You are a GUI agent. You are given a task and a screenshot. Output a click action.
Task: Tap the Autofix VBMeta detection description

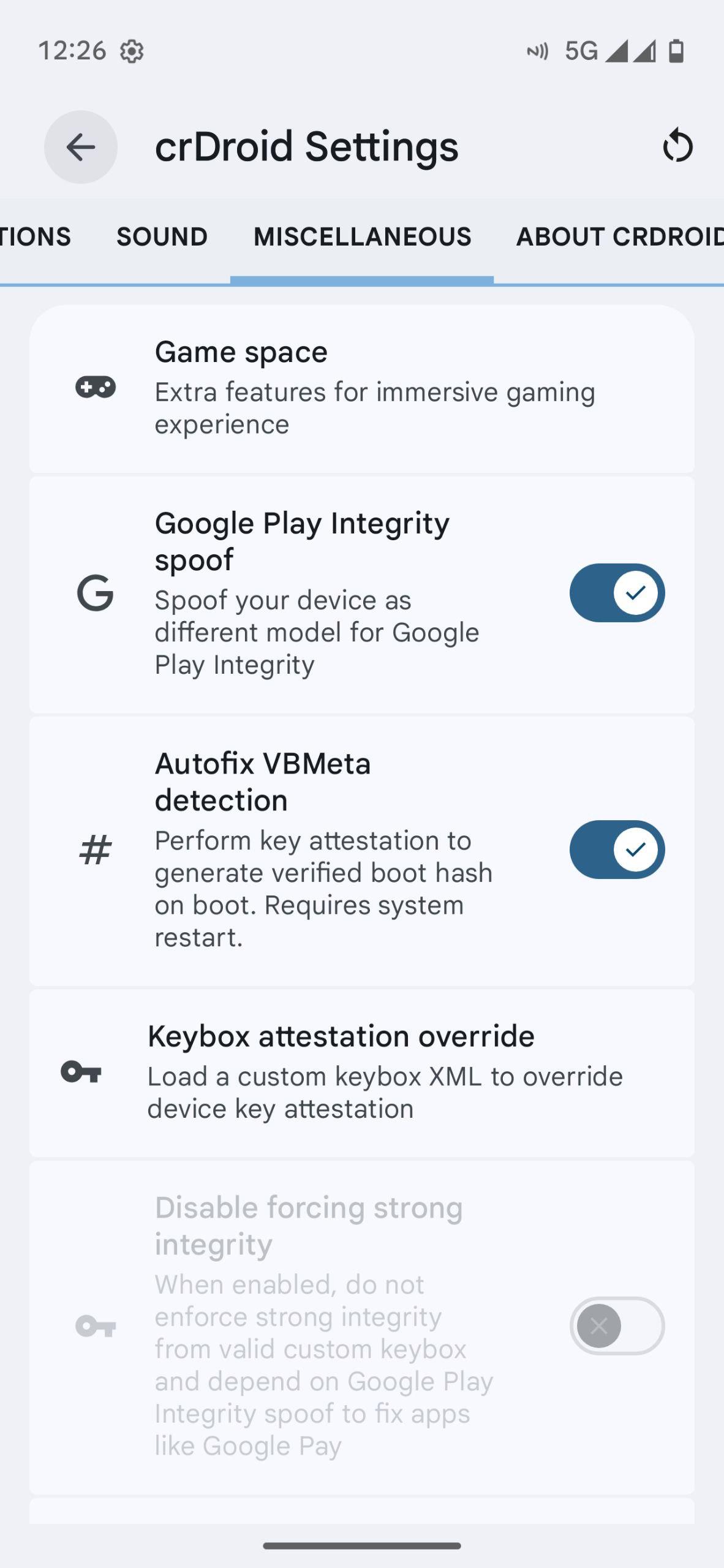323,888
